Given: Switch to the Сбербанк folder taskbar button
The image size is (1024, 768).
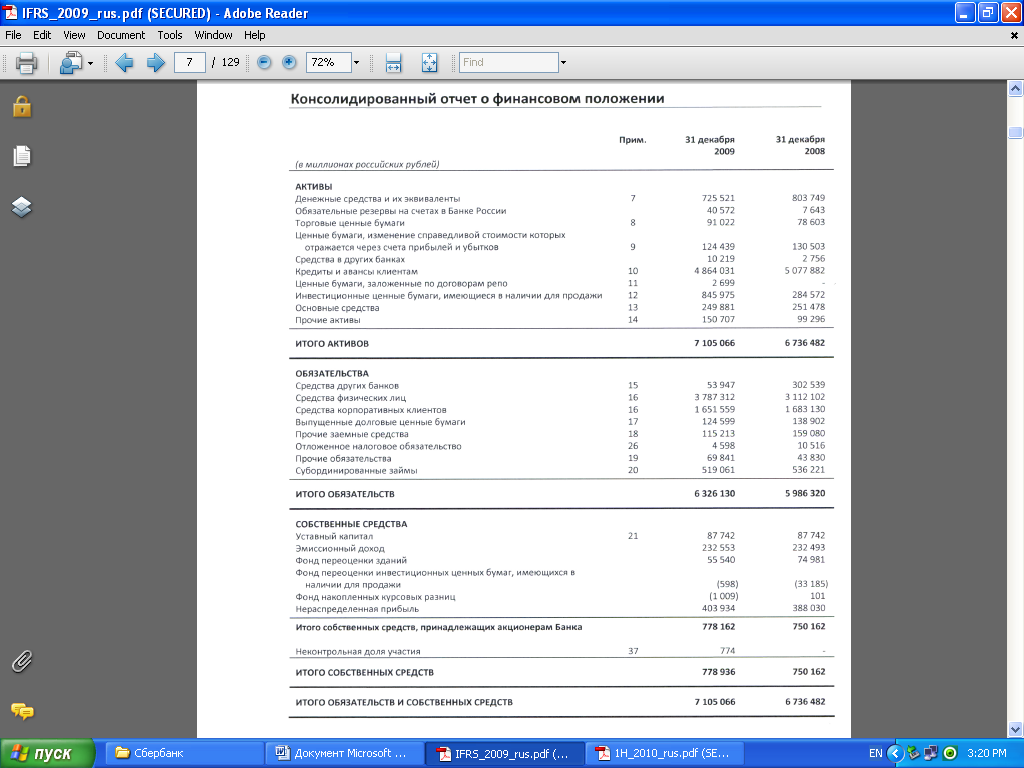Looking at the screenshot, I should pos(185,754).
